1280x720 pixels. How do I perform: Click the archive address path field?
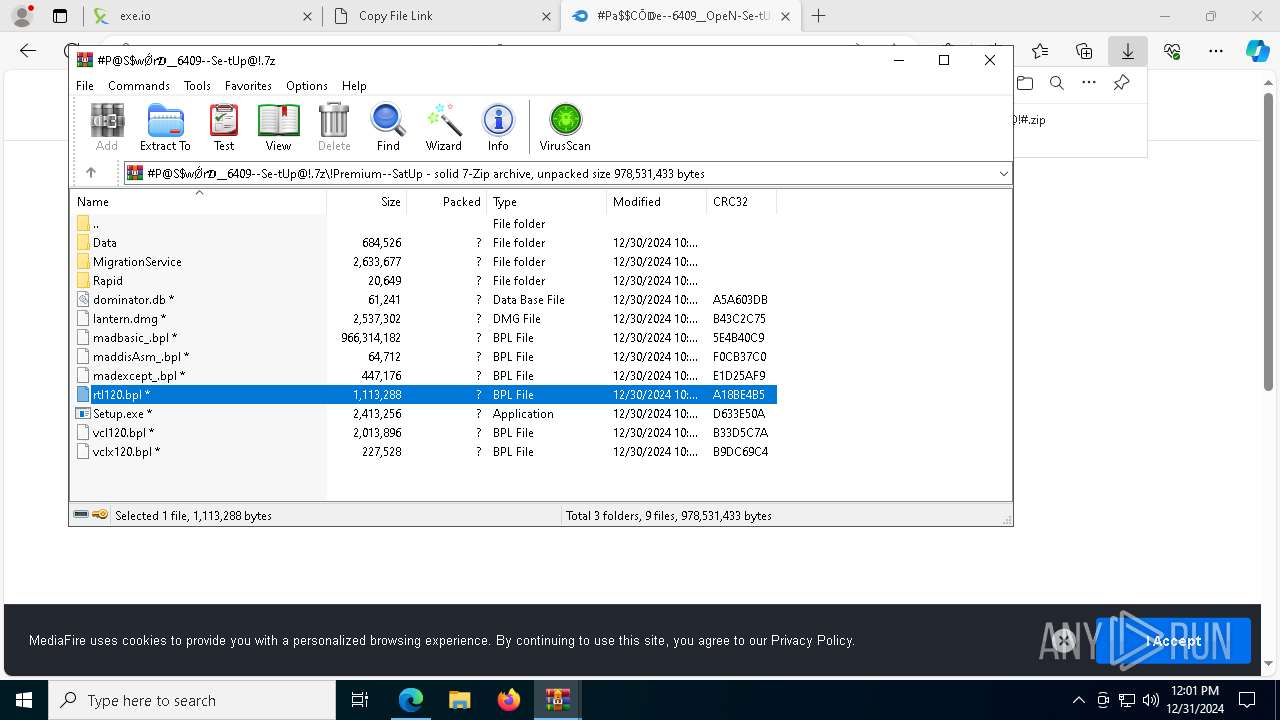[567, 174]
